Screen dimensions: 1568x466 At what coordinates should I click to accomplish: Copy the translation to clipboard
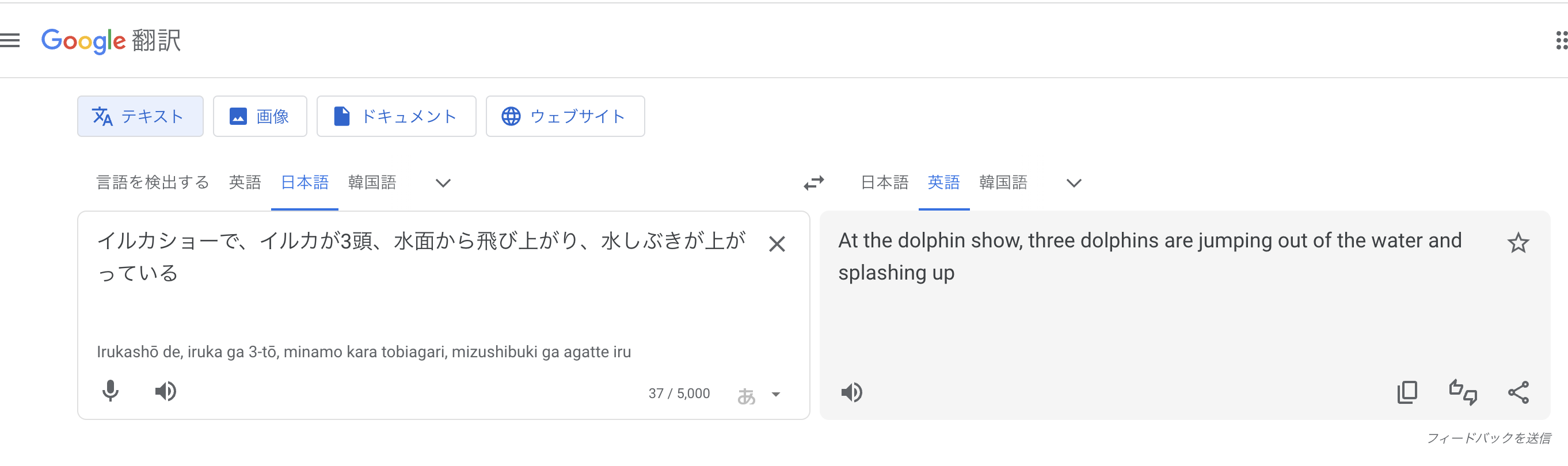(1407, 392)
